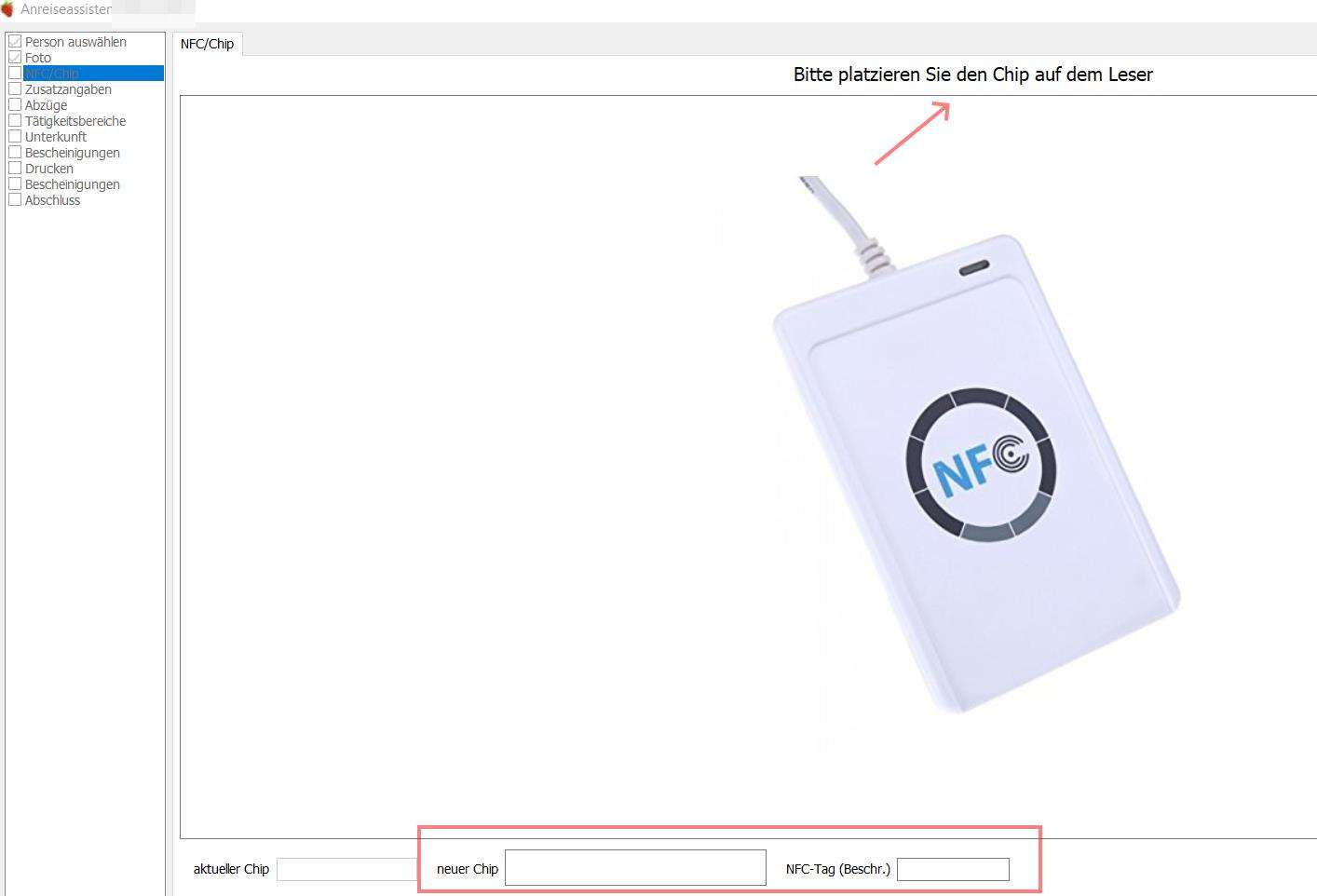Select the second Bescheinigungen entry below Drucken

pyautogui.click(x=73, y=184)
